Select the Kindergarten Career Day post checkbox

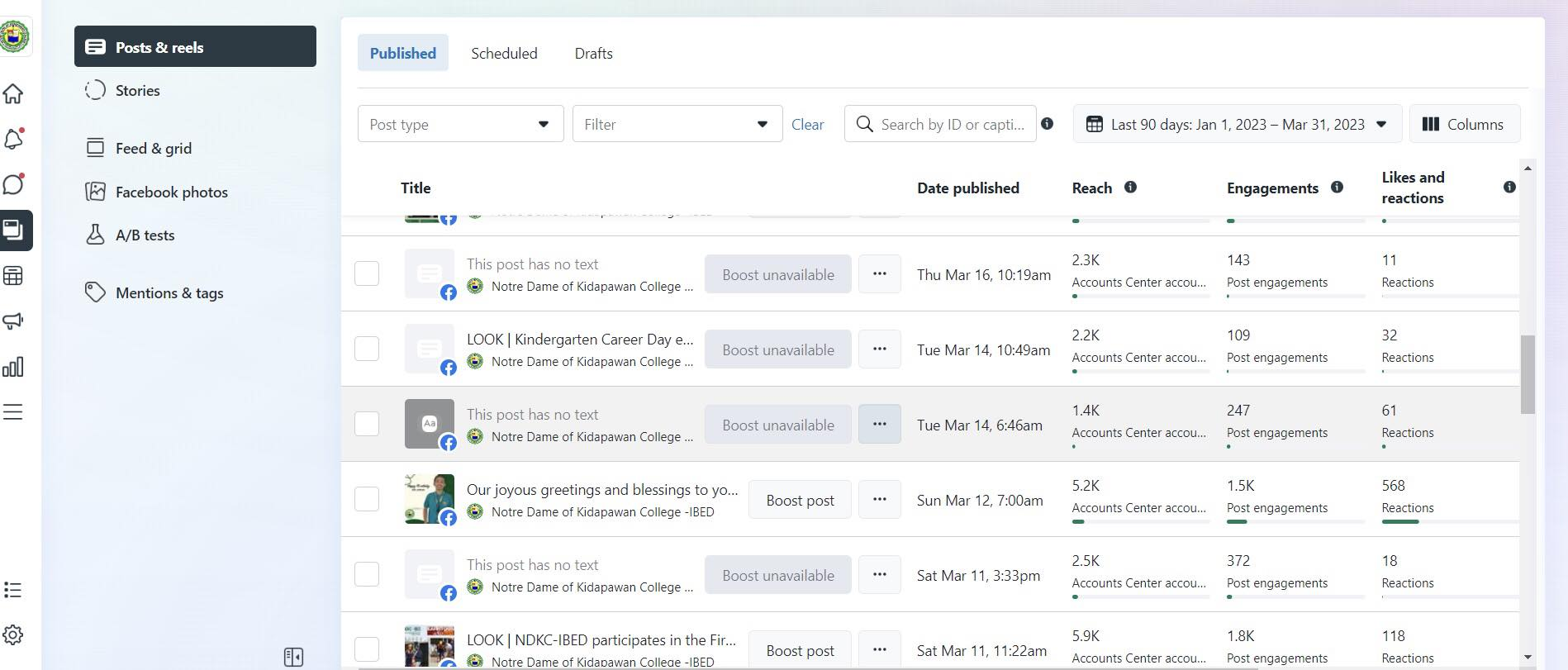367,349
